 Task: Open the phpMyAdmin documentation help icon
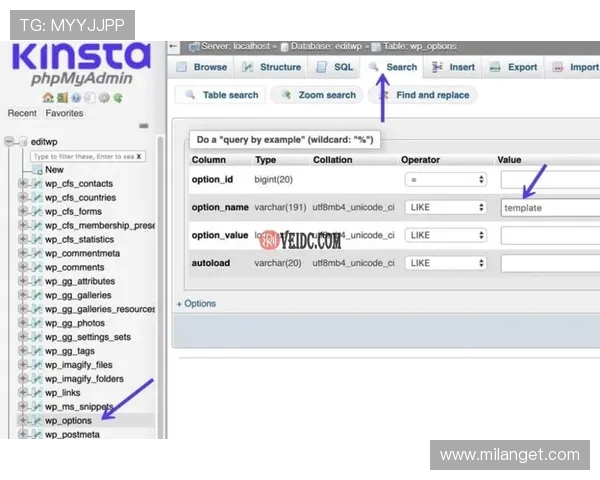pyautogui.click(x=76, y=97)
